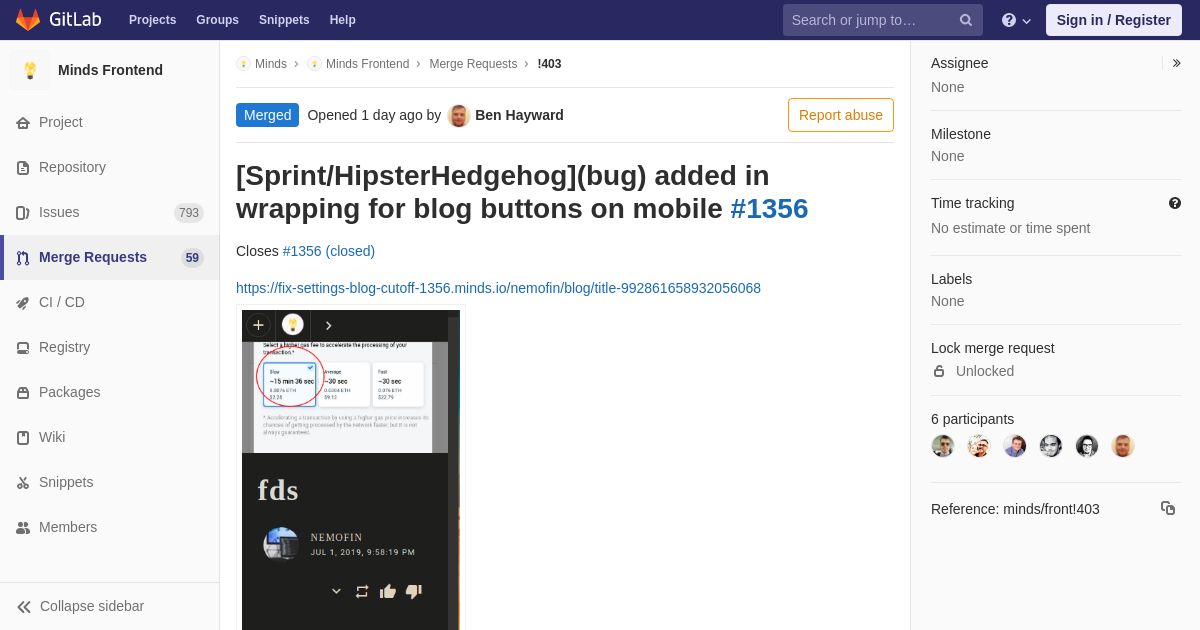Image resolution: width=1200 pixels, height=630 pixels.
Task: Open the Ben Hayward author name link
Action: pyautogui.click(x=519, y=115)
